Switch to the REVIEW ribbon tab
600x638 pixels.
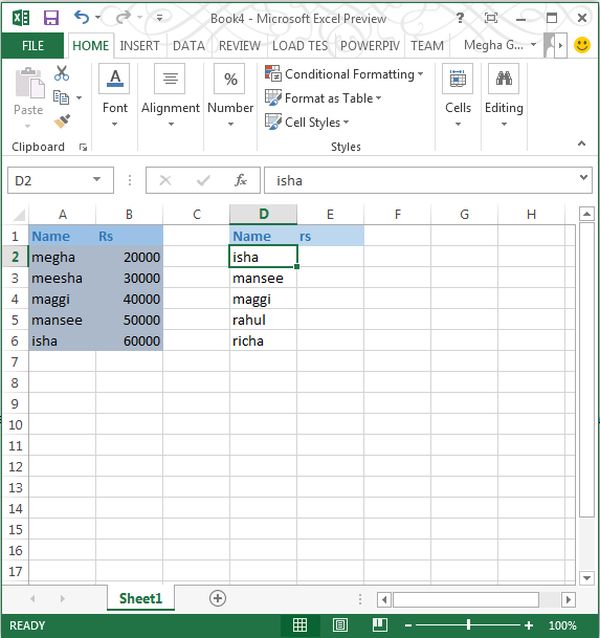point(240,46)
